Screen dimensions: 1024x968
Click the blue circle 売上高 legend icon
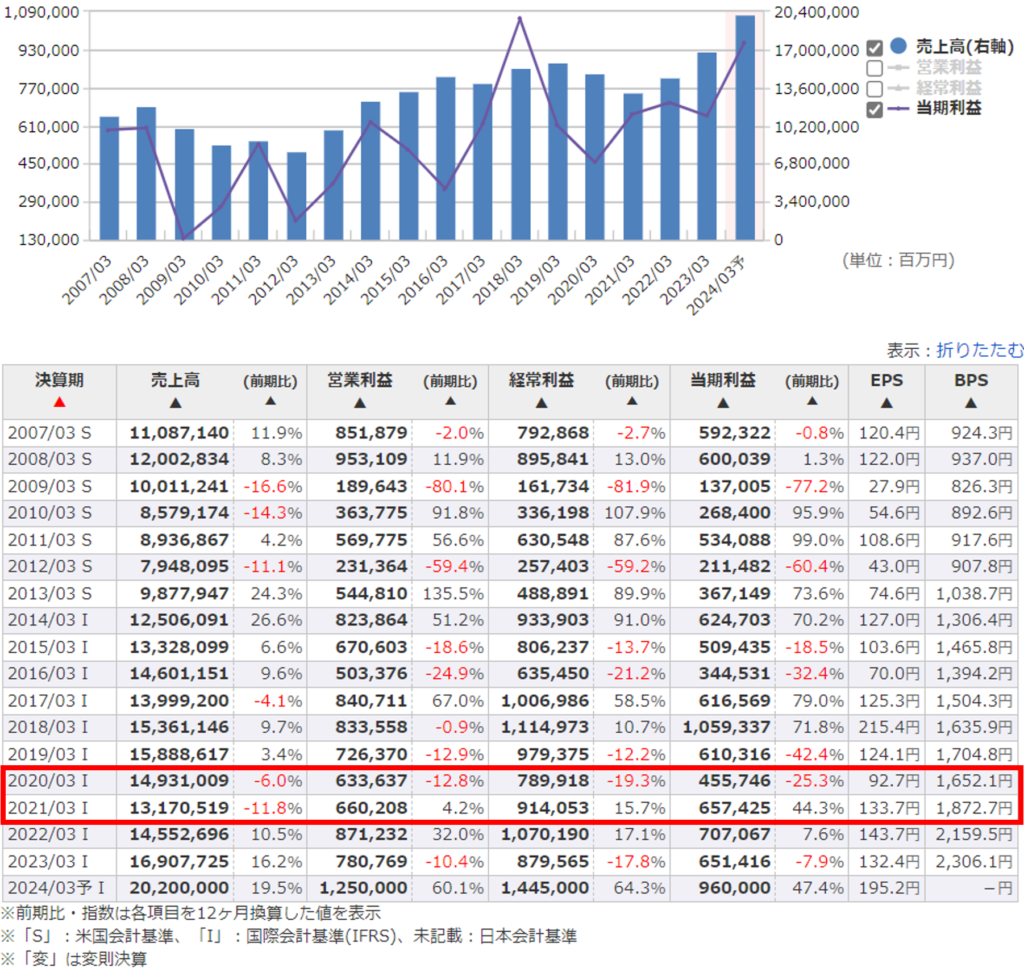pyautogui.click(x=898, y=46)
